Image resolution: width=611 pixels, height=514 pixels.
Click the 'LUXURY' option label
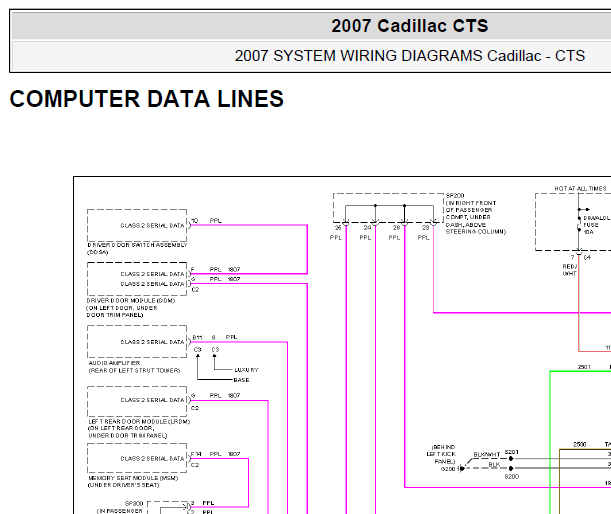[x=246, y=369]
